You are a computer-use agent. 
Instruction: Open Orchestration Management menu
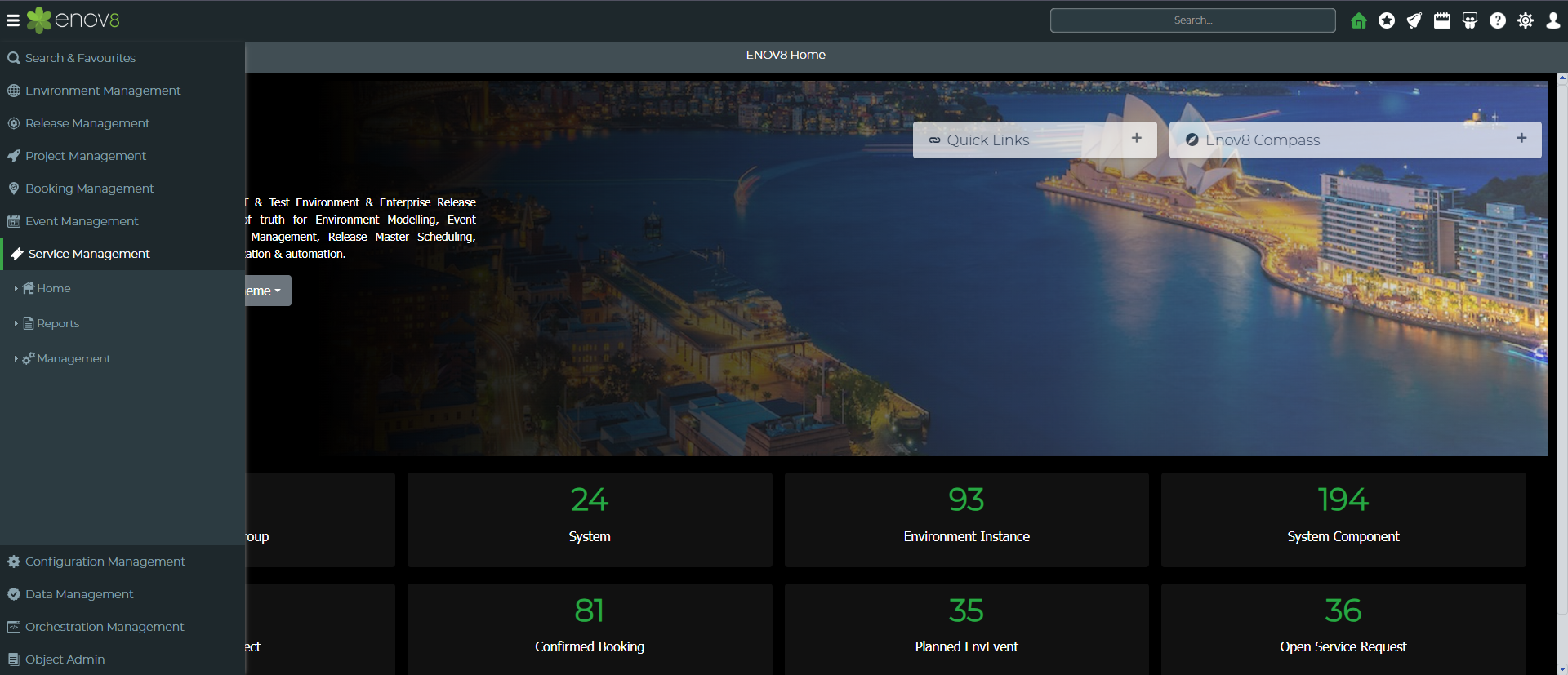(122, 627)
